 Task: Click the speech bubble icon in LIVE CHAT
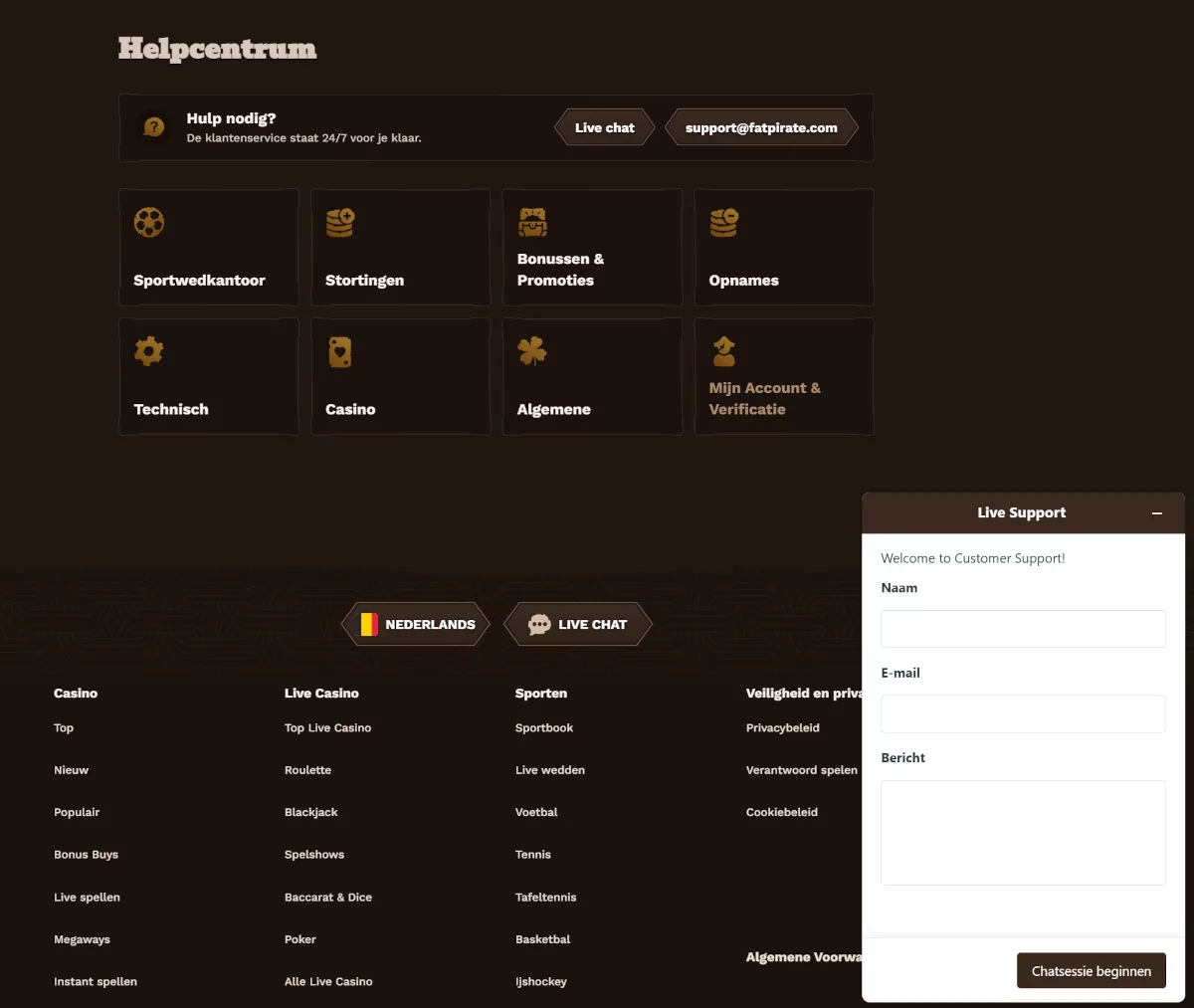click(x=539, y=625)
